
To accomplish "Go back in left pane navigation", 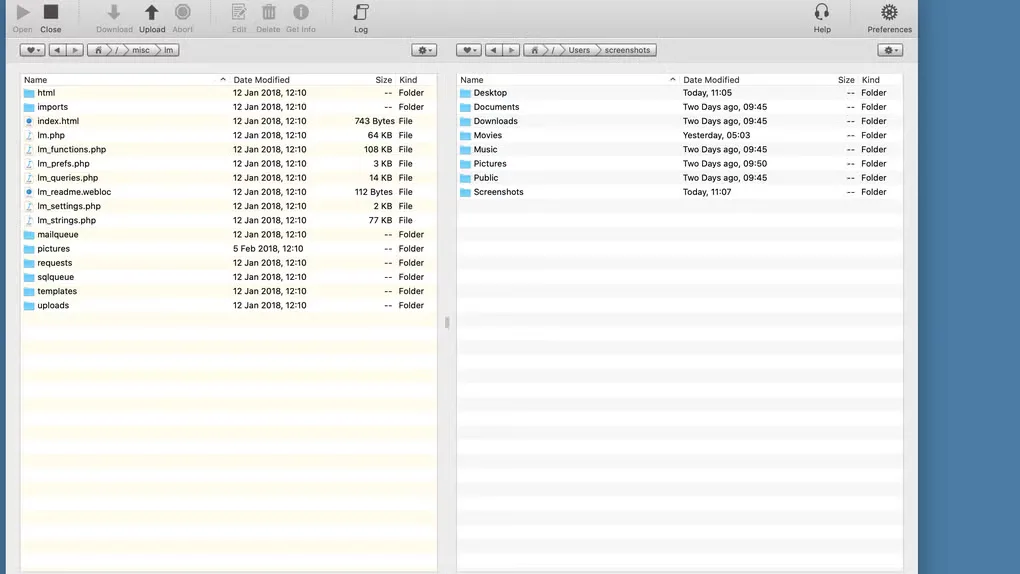I will tap(57, 50).
